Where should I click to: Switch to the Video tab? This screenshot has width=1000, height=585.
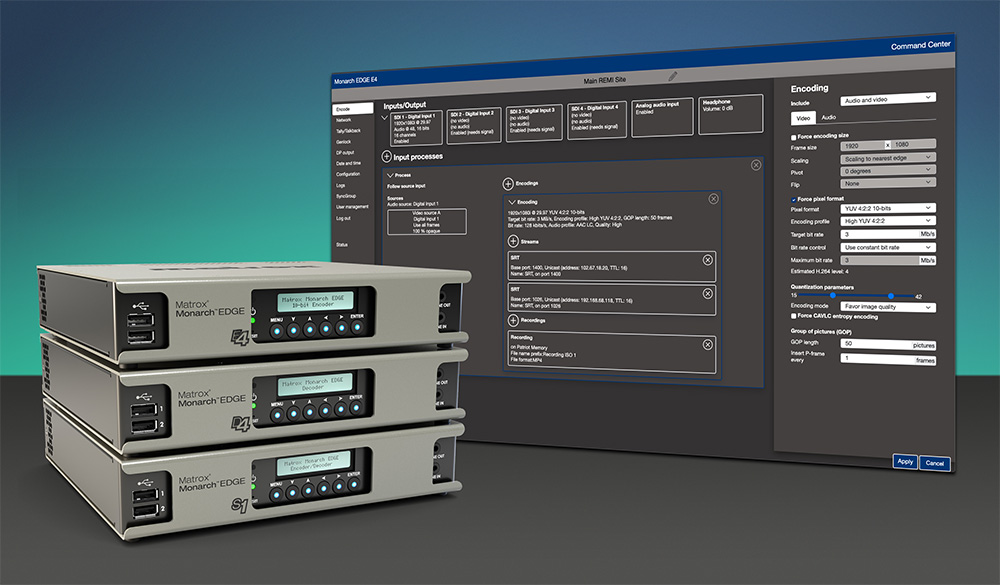pos(803,118)
